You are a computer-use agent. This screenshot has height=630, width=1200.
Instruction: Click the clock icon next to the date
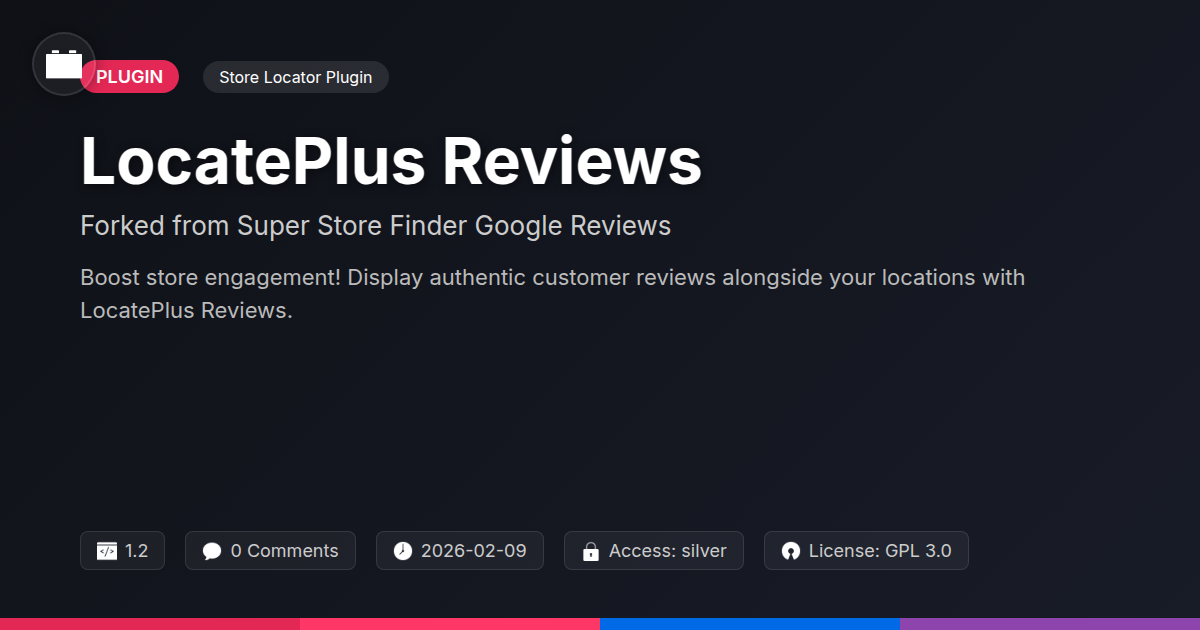[x=402, y=551]
